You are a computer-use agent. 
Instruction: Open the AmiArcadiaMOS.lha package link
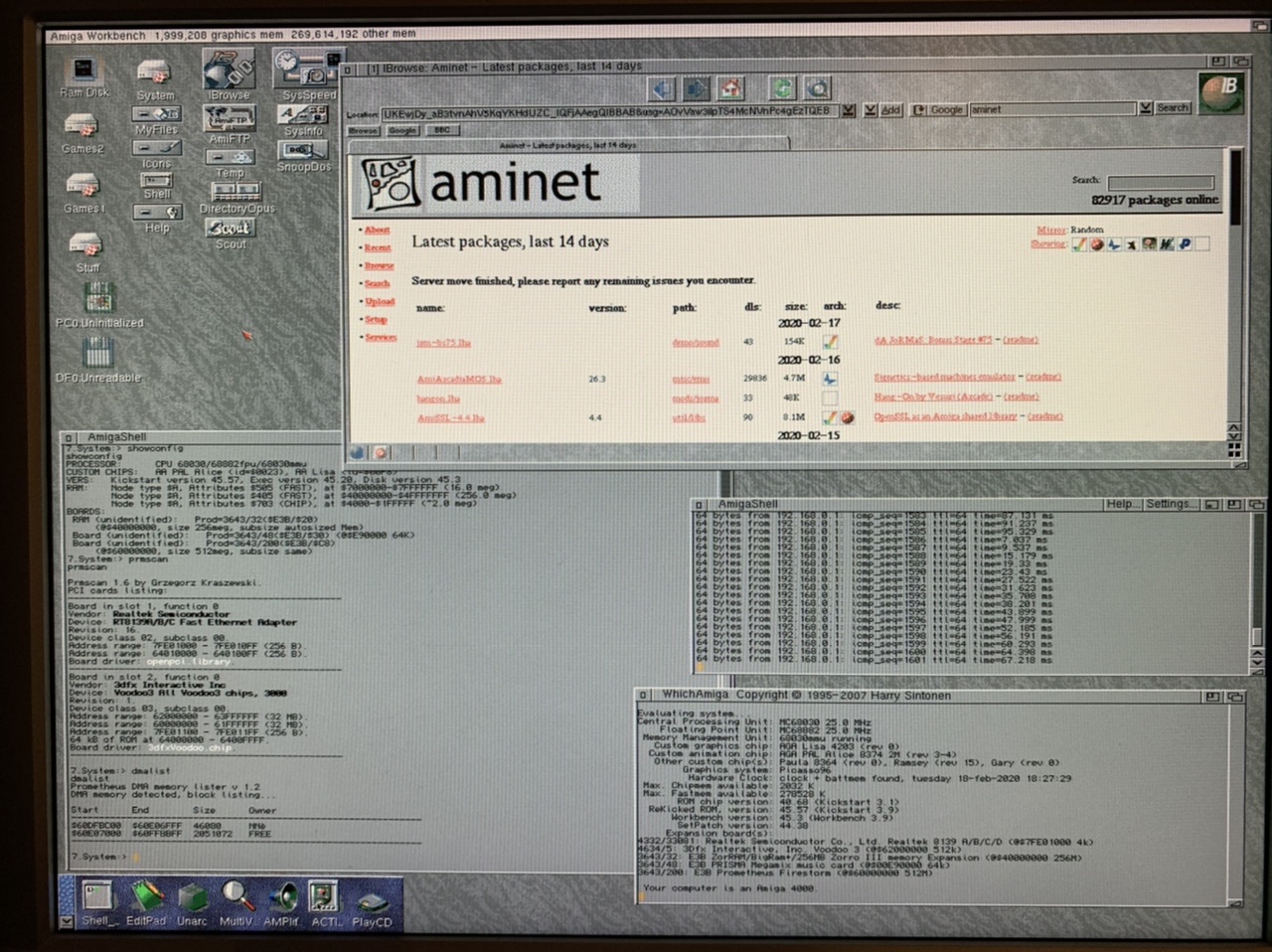pos(459,379)
